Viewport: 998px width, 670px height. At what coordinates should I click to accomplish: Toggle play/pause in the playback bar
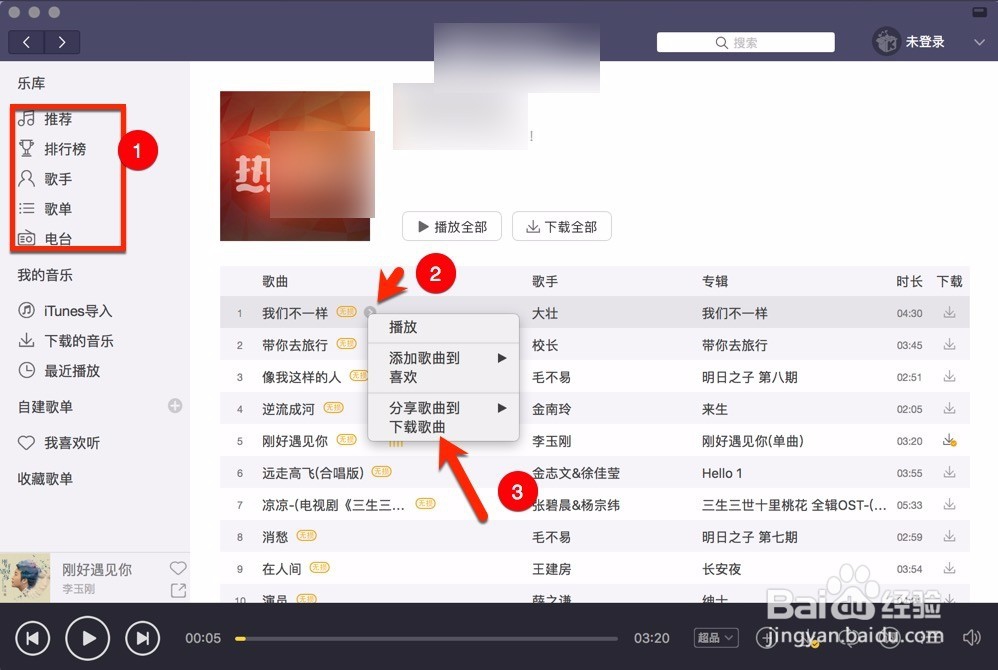87,637
